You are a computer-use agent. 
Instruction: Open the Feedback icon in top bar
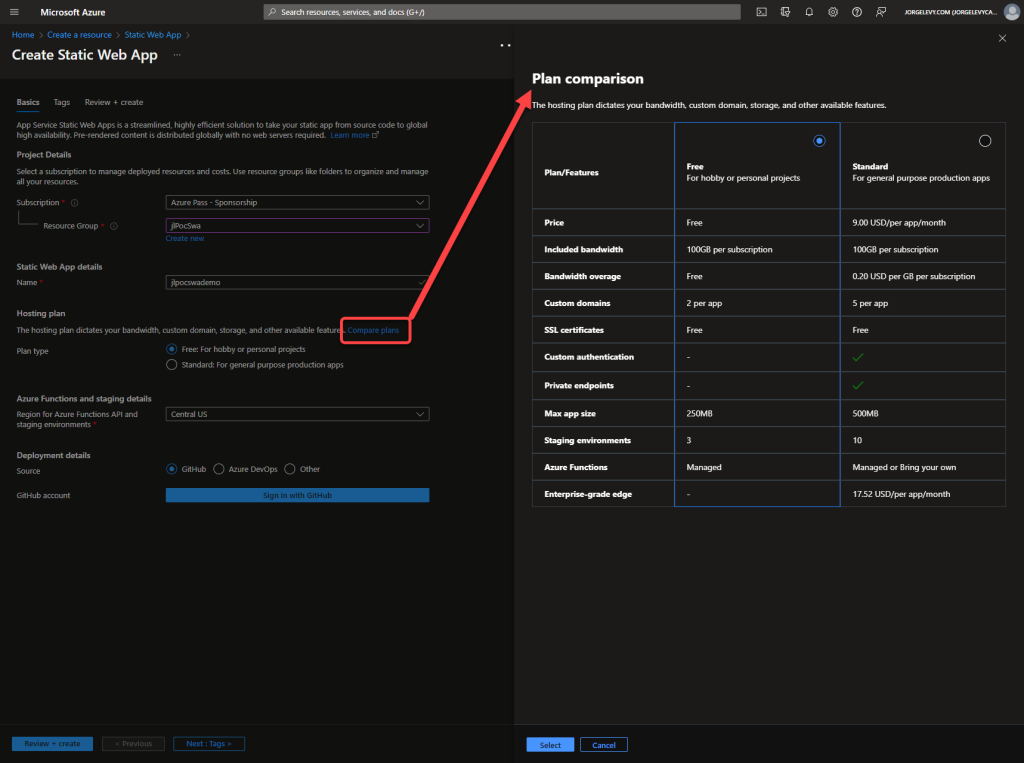coord(881,12)
